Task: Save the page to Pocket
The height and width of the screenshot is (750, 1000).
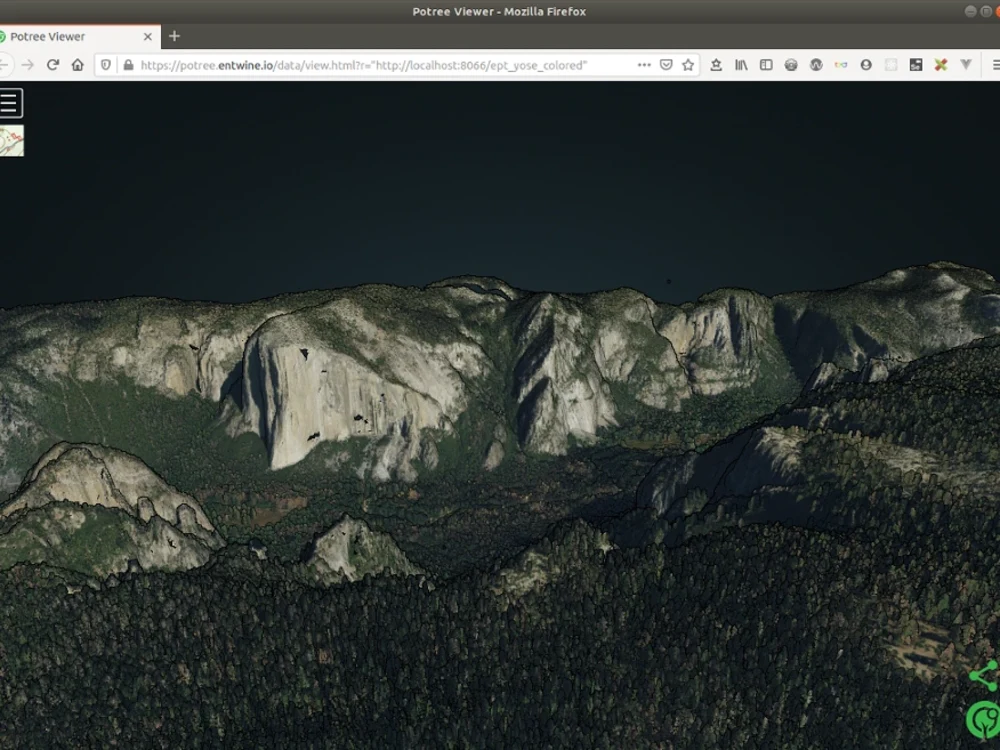Action: [667, 63]
